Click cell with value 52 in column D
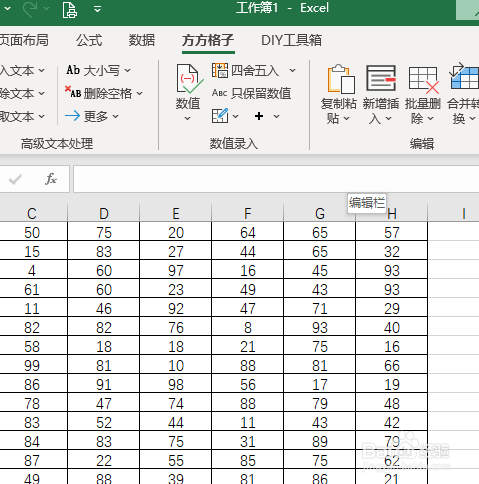Image resolution: width=479 pixels, height=484 pixels. coord(104,422)
